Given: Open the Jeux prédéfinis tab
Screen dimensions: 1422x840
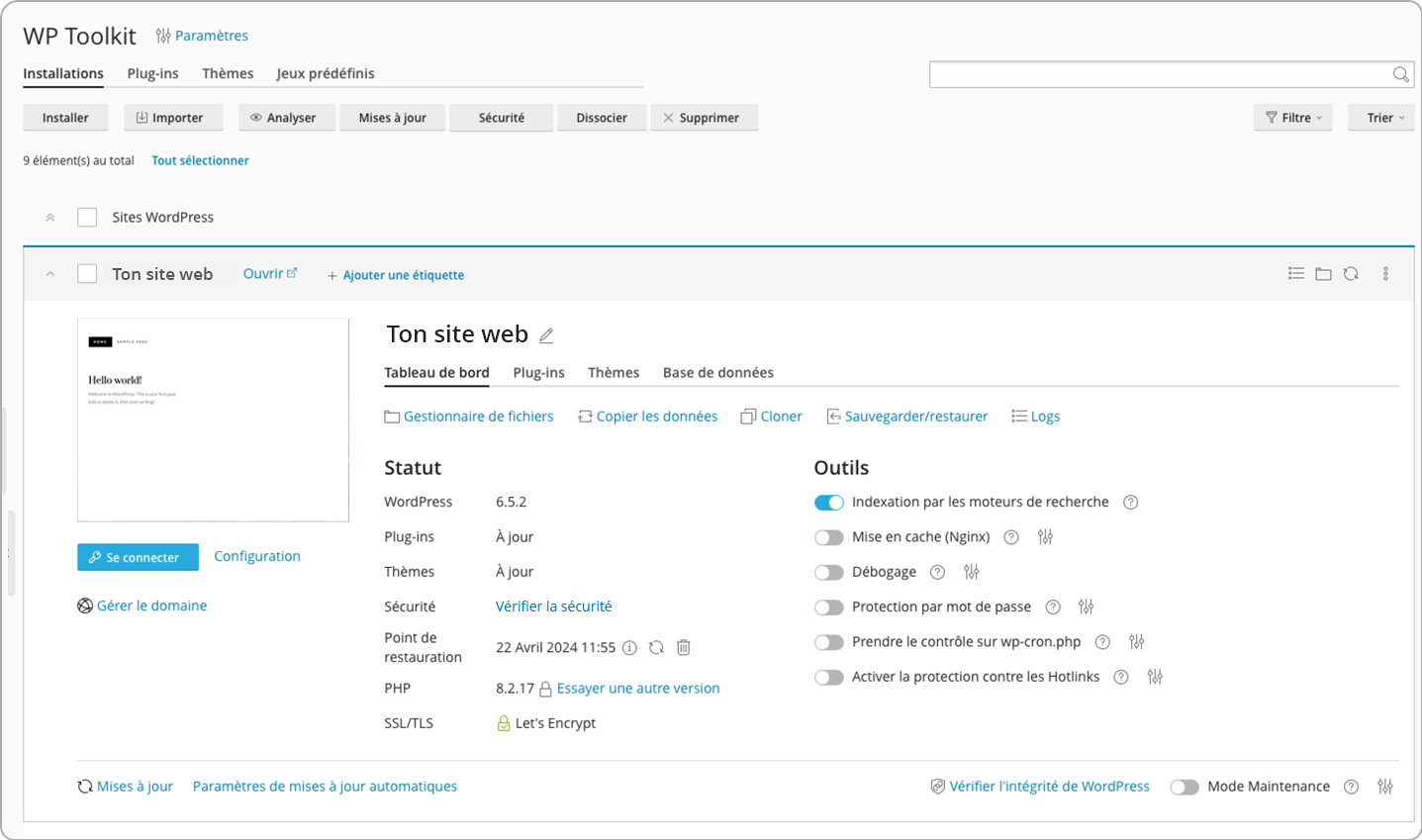Looking at the screenshot, I should pyautogui.click(x=326, y=73).
